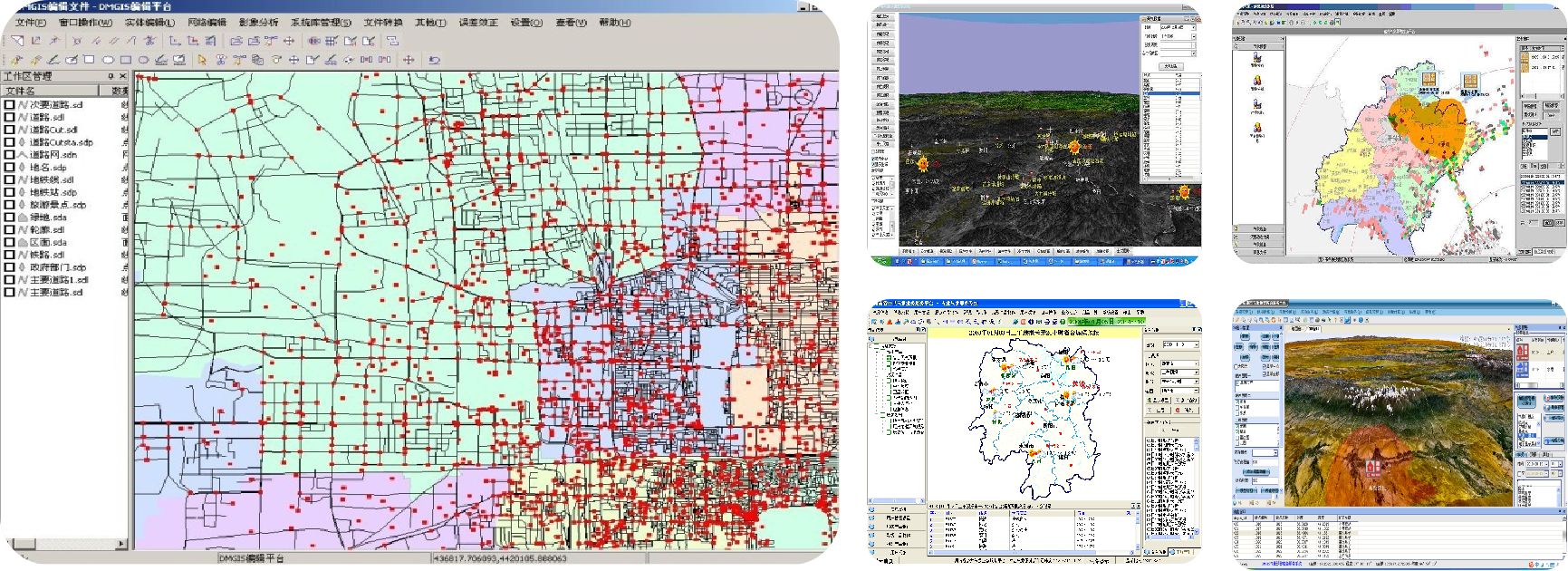The image size is (1568, 571).
Task: Open the 帮助(H) menu
Action: (x=614, y=23)
